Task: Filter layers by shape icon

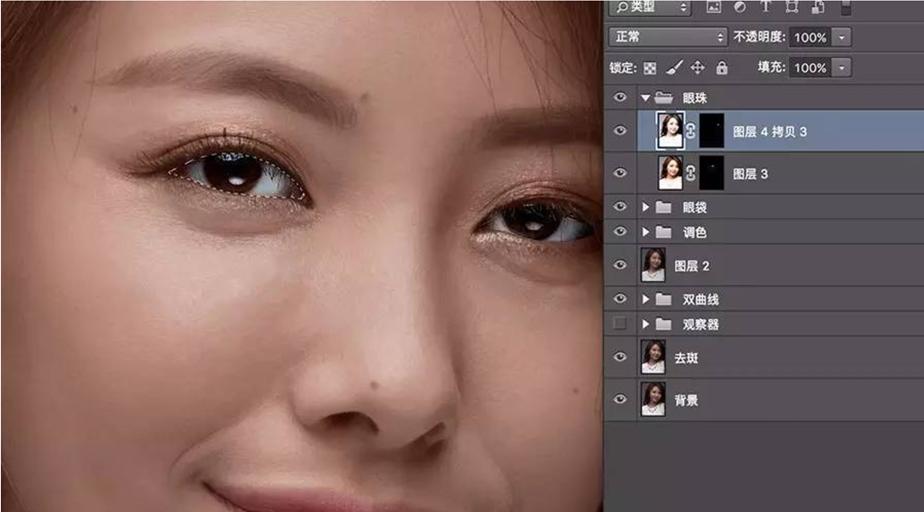Action: (x=791, y=7)
